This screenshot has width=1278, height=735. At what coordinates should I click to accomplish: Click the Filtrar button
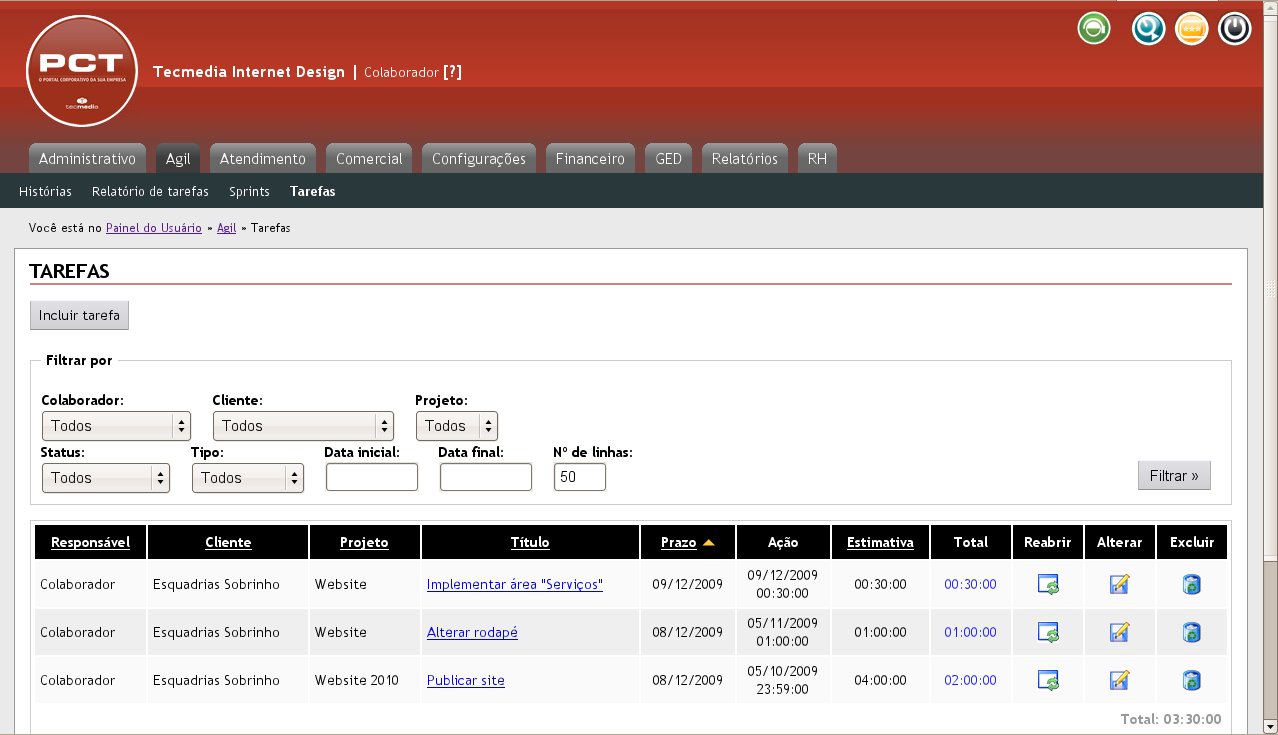[x=1174, y=476]
